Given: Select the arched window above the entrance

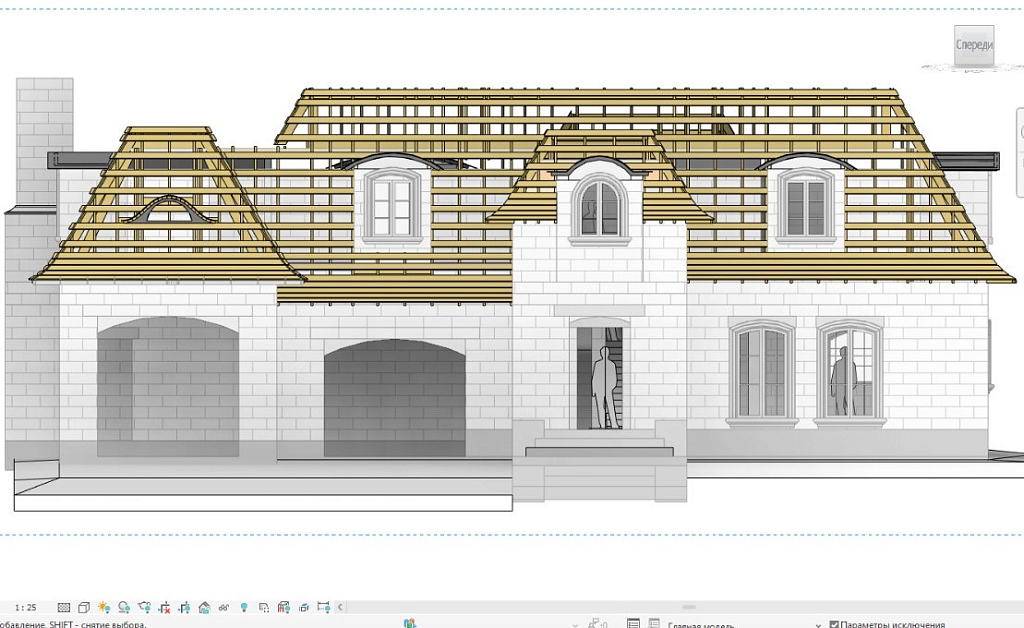Looking at the screenshot, I should (600, 208).
